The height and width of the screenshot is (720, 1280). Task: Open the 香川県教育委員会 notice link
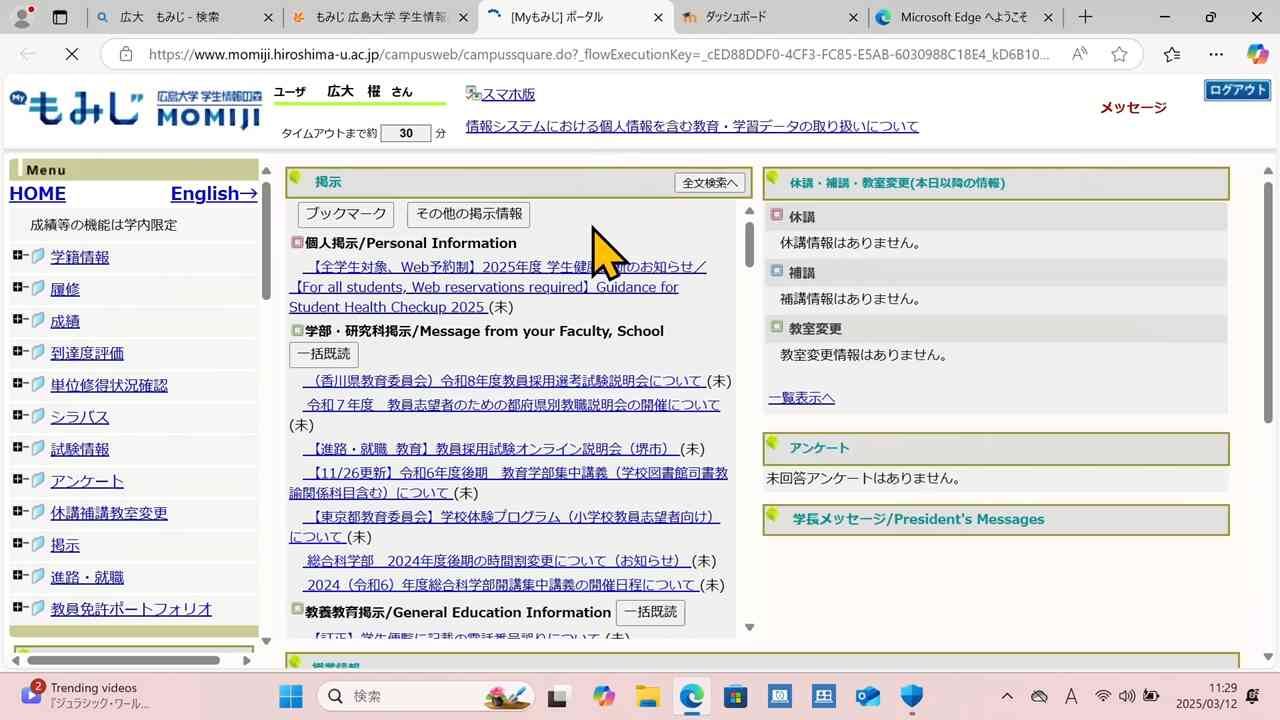pos(504,381)
